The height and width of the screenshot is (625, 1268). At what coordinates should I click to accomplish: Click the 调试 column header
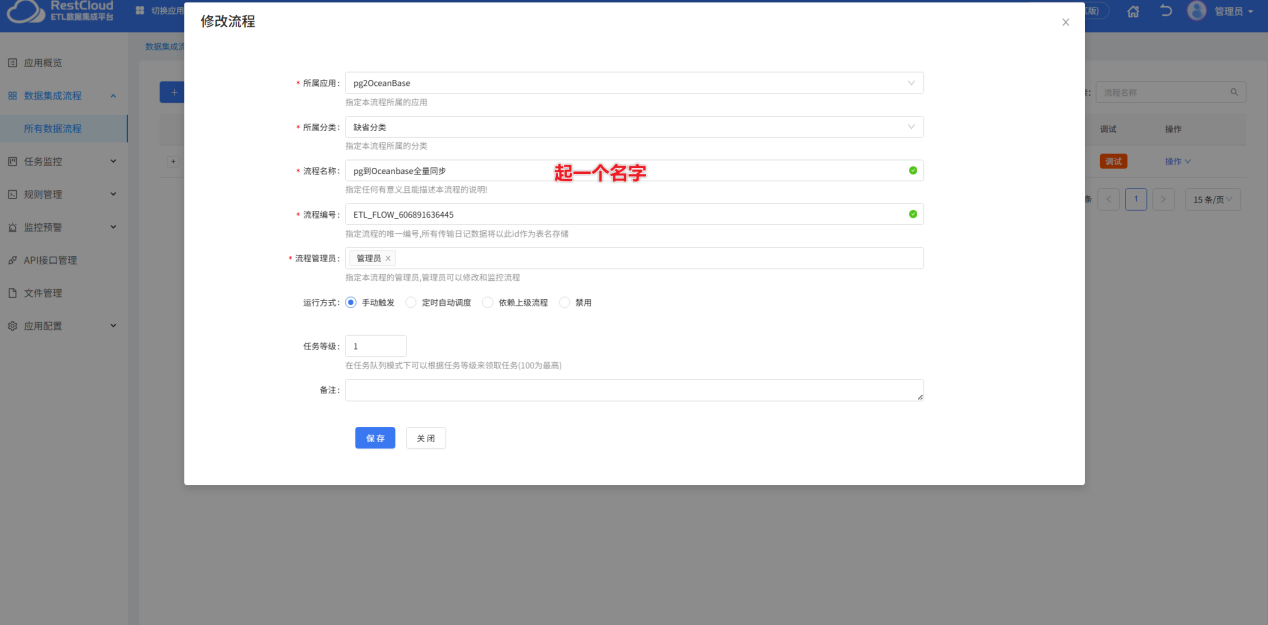pyautogui.click(x=1108, y=129)
